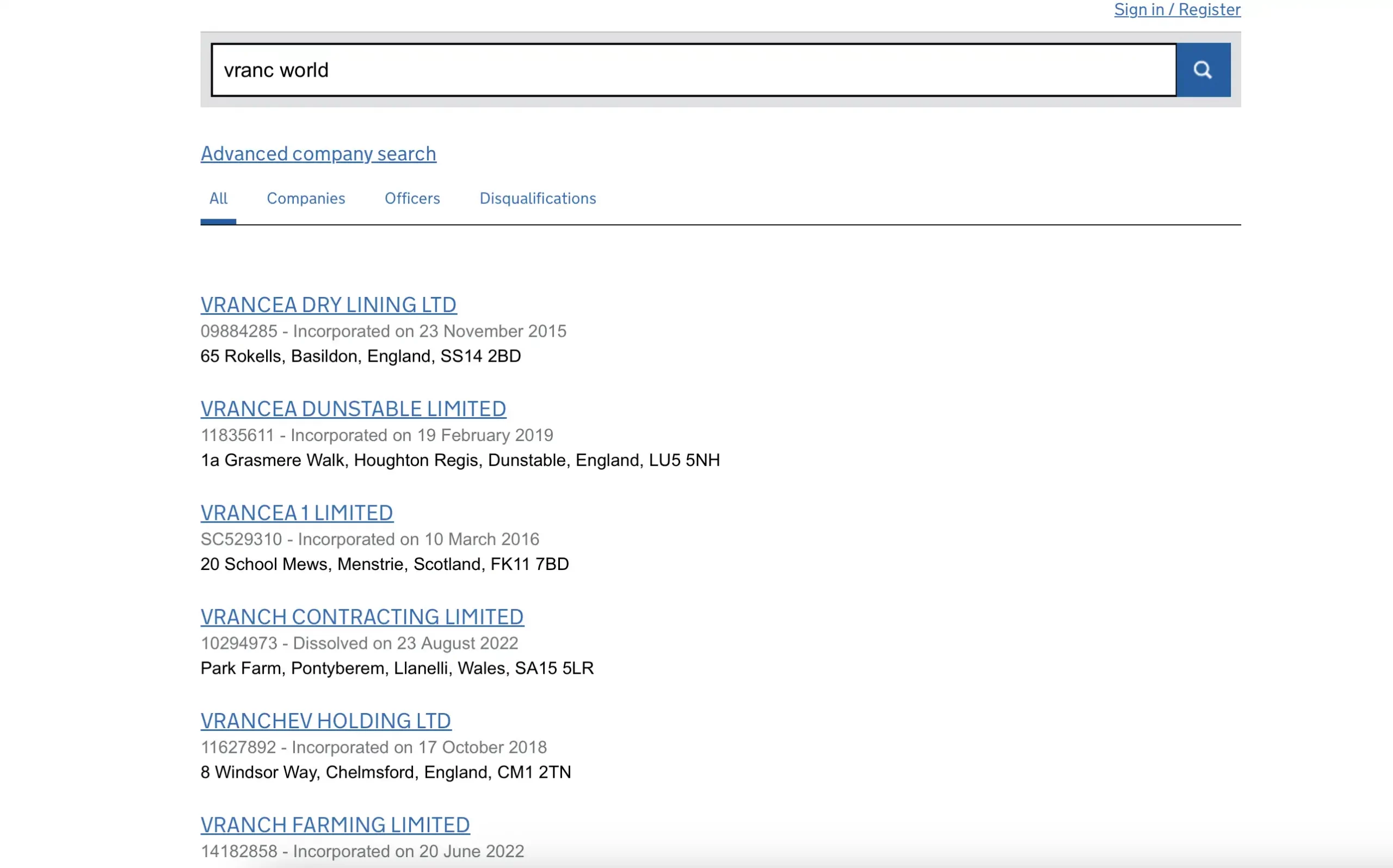Click text '09884285 - Incorporated on 23 November 2015'

(384, 331)
